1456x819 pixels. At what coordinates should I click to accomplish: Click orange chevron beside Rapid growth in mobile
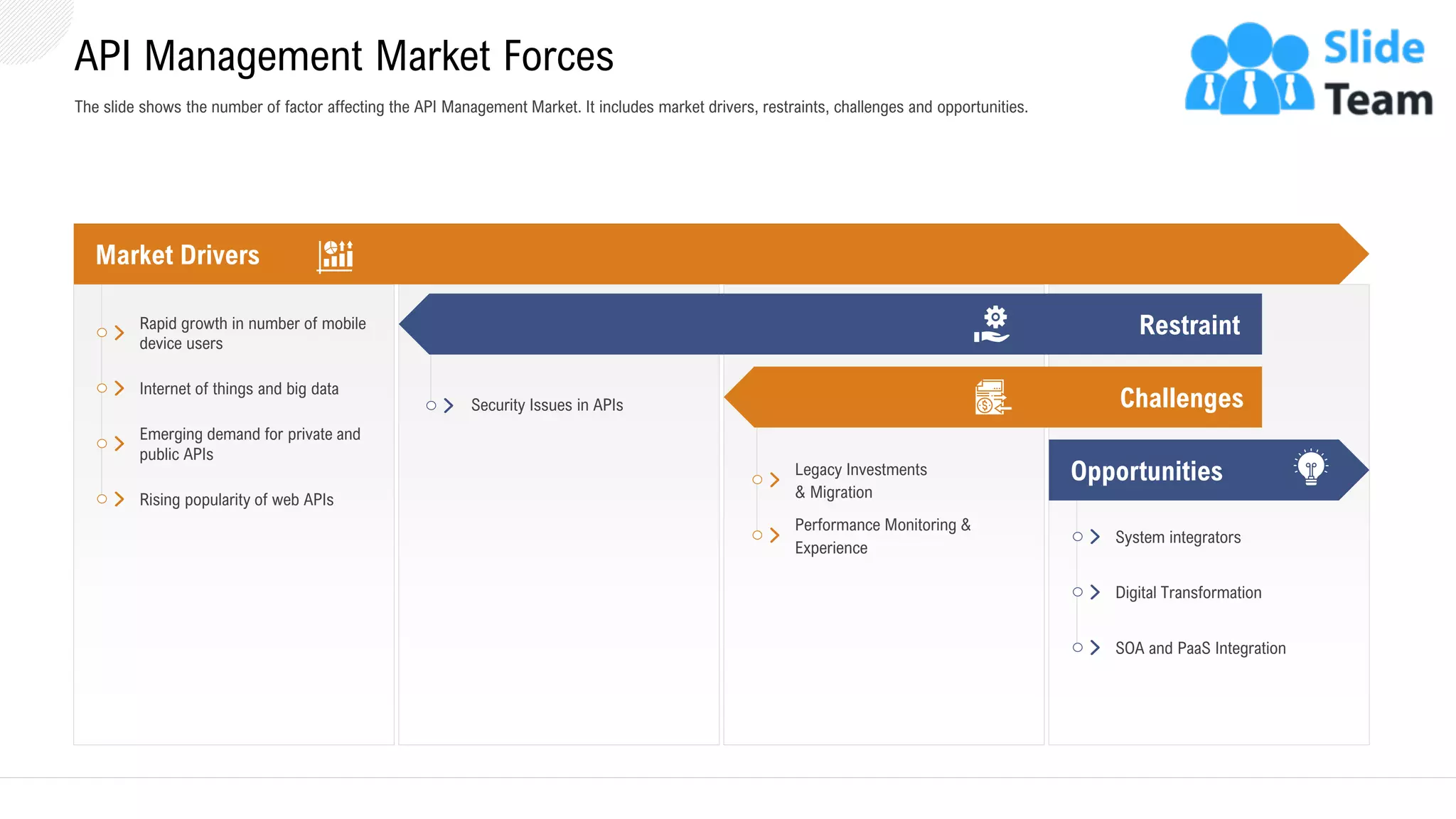click(119, 333)
